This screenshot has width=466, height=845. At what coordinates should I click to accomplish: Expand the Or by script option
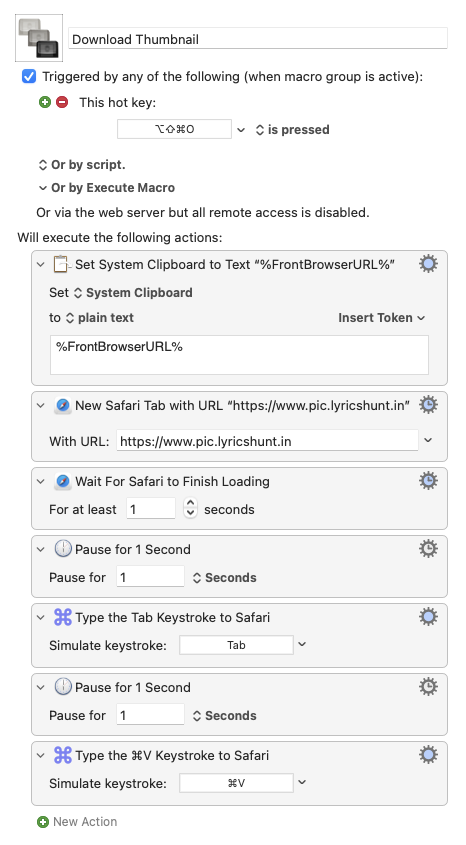pyautogui.click(x=81, y=165)
